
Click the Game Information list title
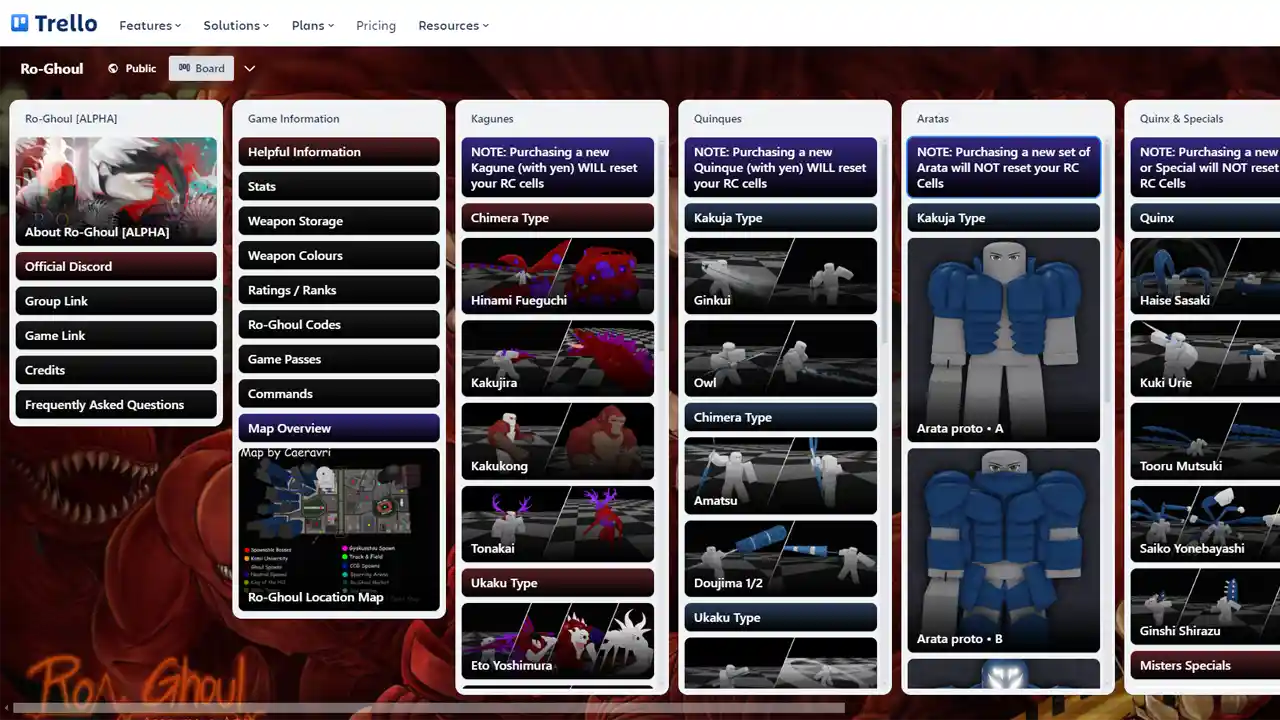[x=294, y=118]
